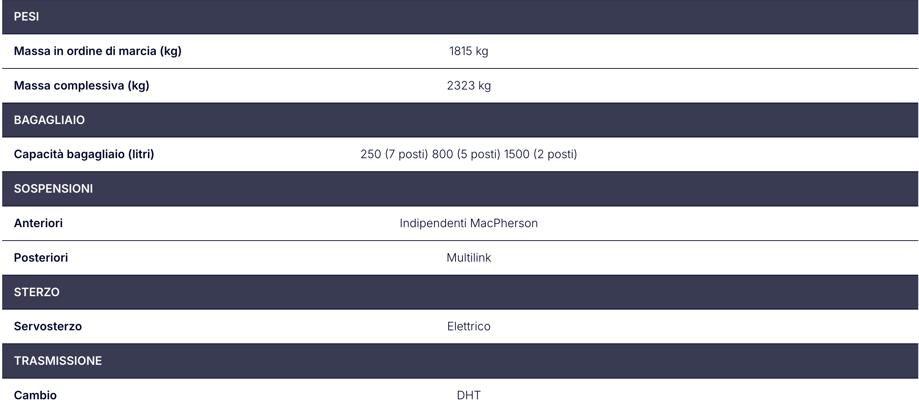Select the 2323 kg value
This screenshot has width=919, height=411.
468,86
